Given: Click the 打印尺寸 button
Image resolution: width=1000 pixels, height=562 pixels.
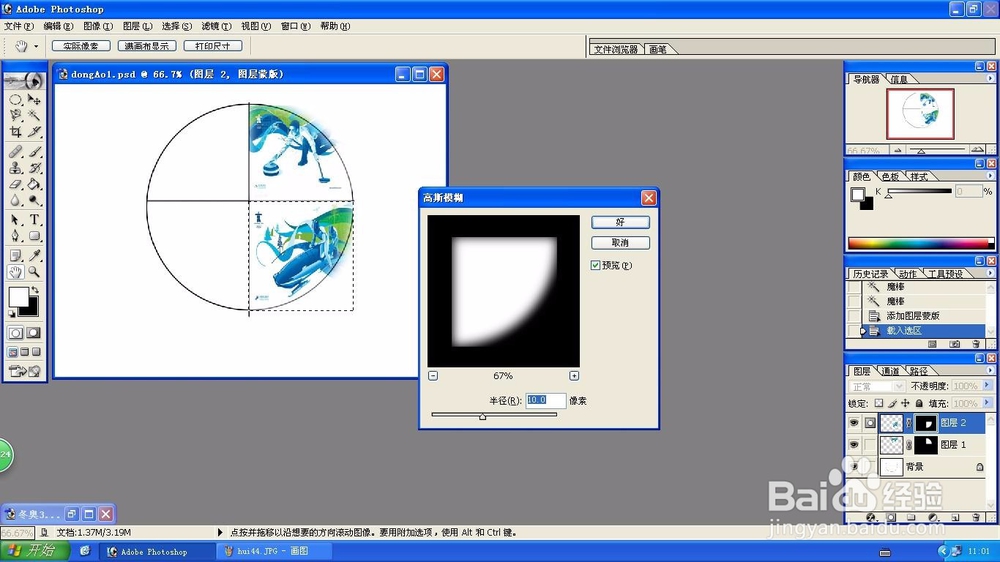Looking at the screenshot, I should click(x=213, y=46).
